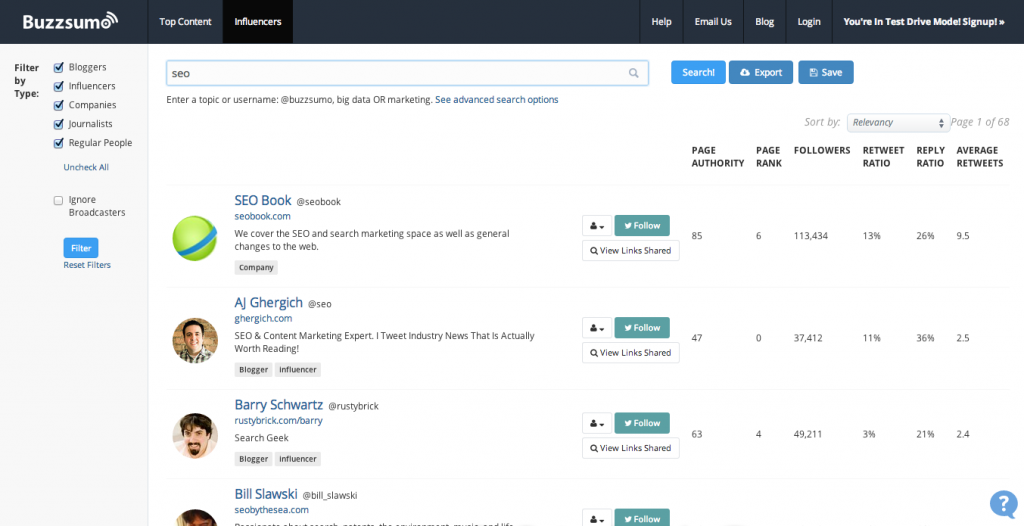1024x526 pixels.
Task: Follow SEO Book on Twitter
Action: [642, 225]
